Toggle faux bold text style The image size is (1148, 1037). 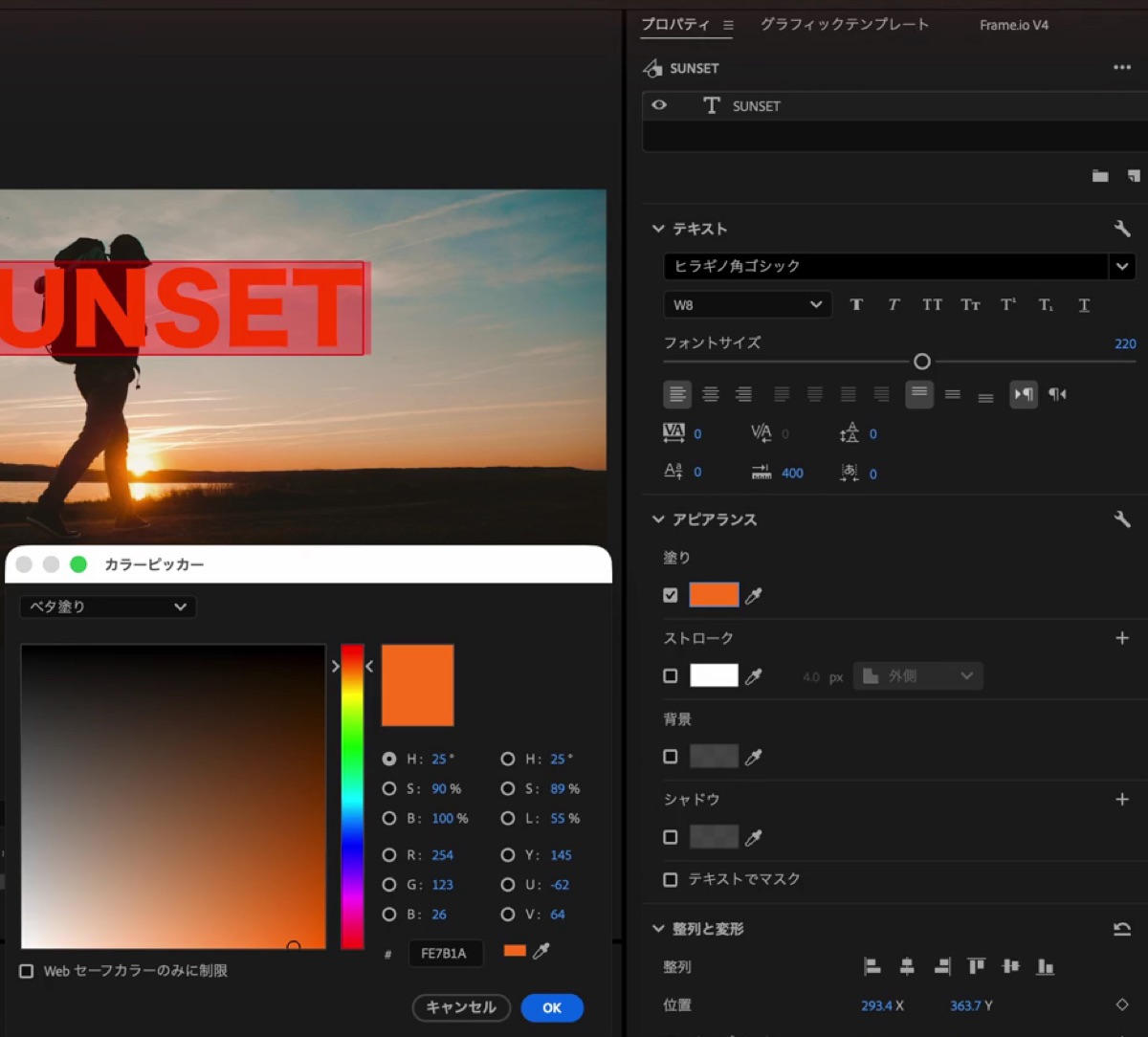[856, 305]
